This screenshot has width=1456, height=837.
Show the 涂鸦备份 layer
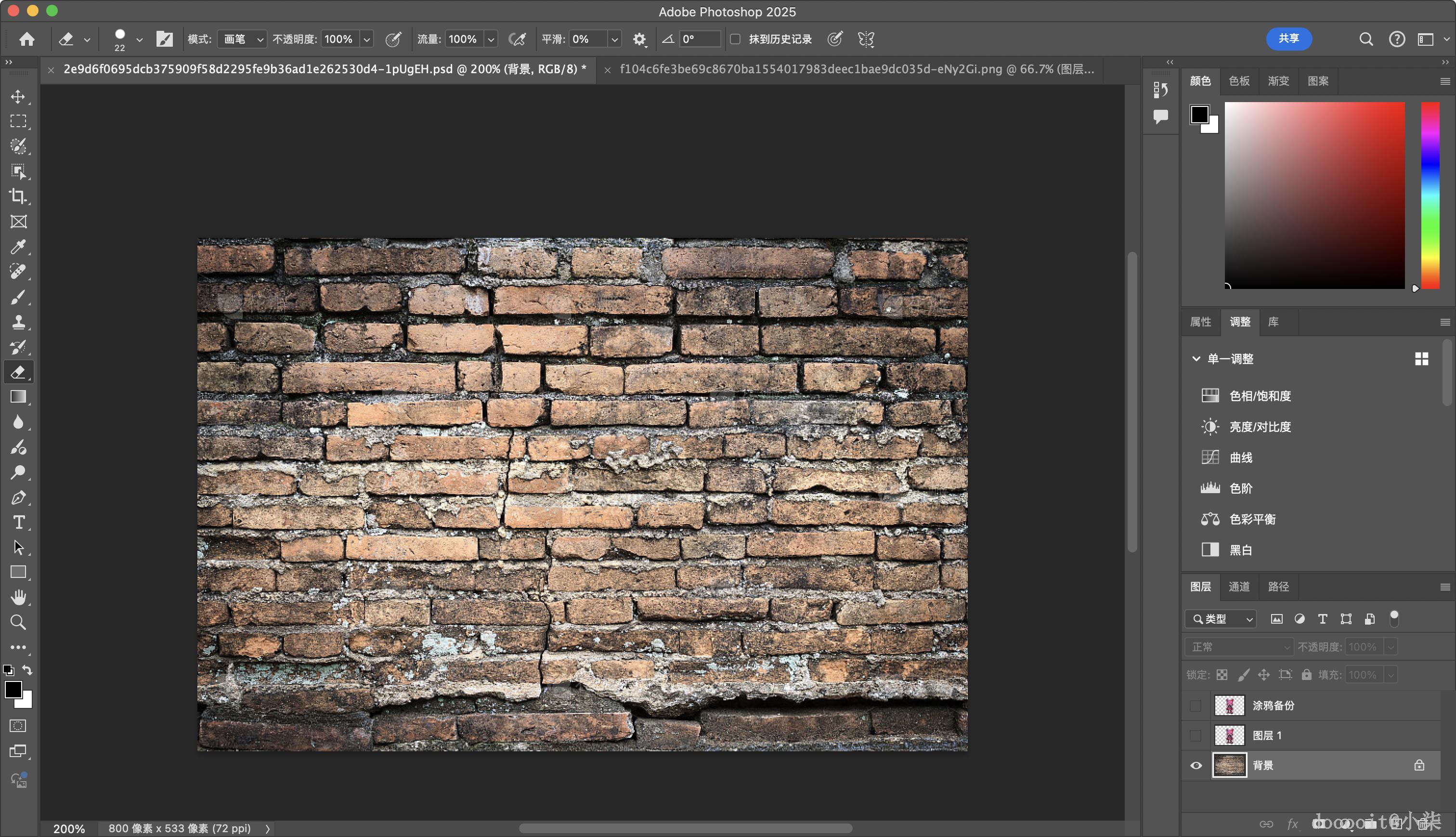[1196, 706]
